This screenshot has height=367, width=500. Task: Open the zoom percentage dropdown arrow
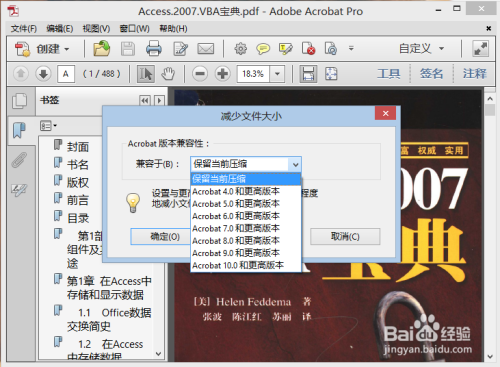click(277, 74)
